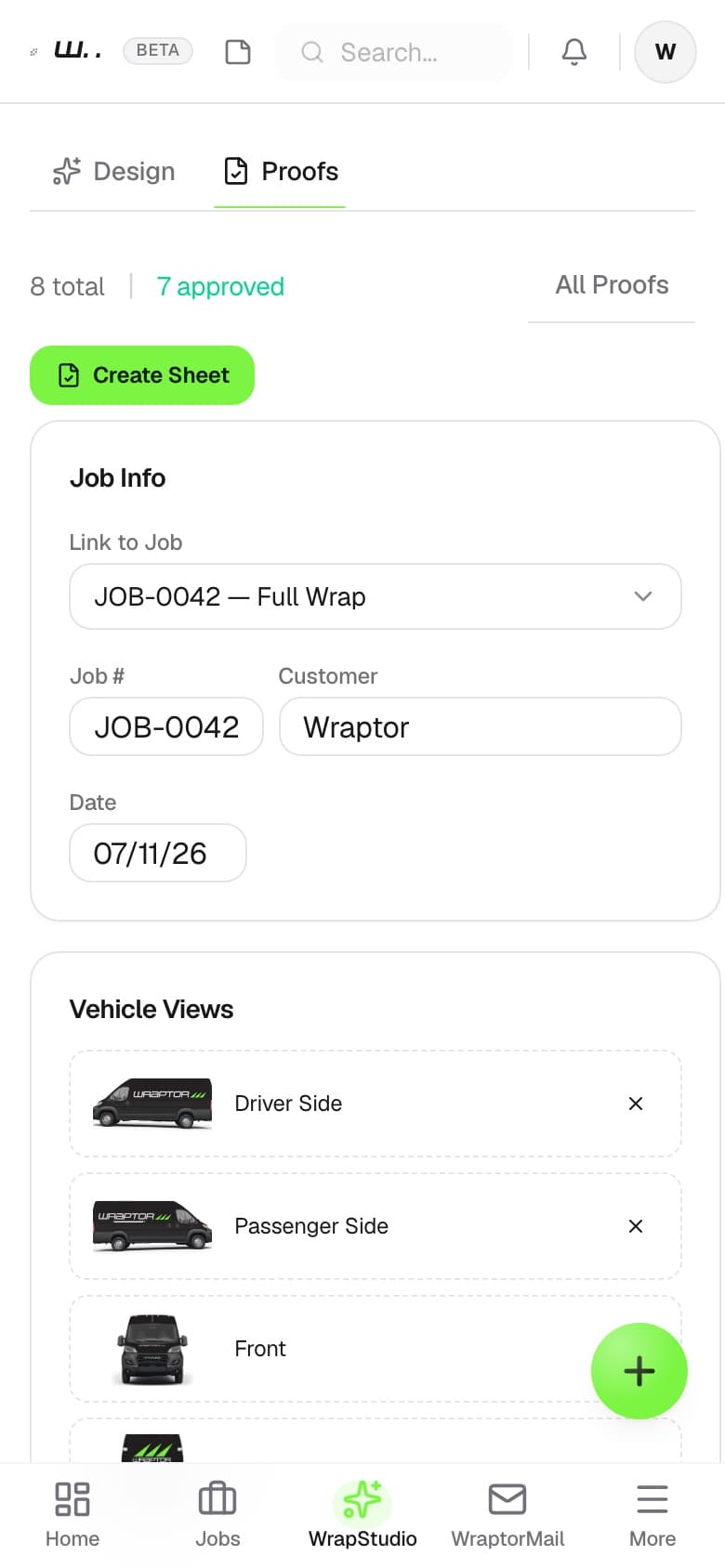Open the Wraptor logo home link
Screen dimensions: 725x1568
click(67, 51)
